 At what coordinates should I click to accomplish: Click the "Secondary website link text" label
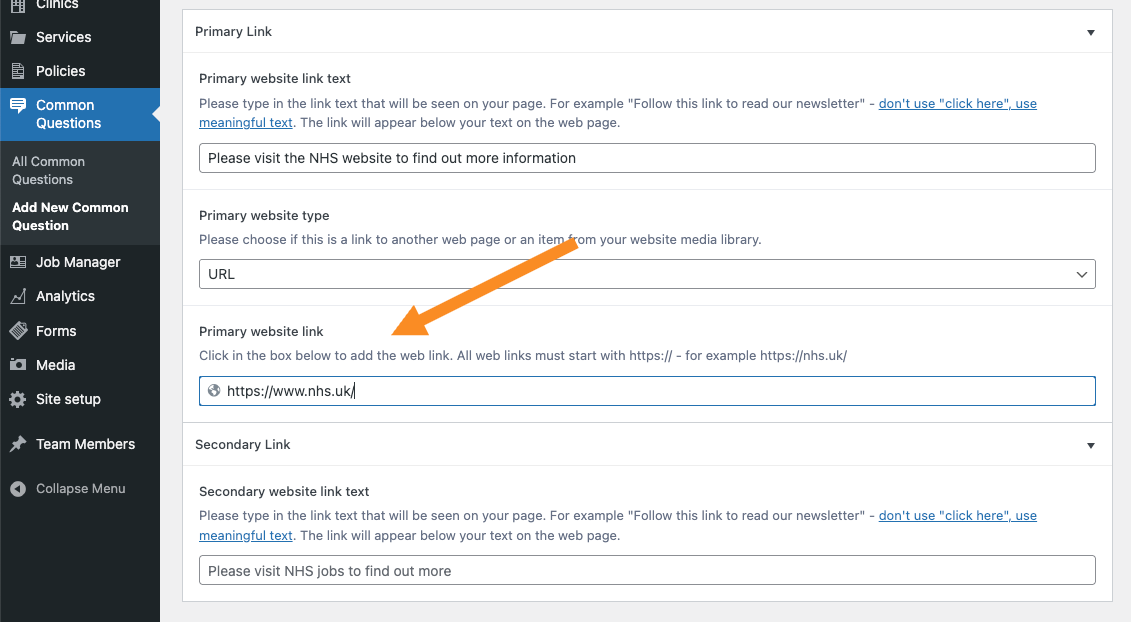point(284,491)
